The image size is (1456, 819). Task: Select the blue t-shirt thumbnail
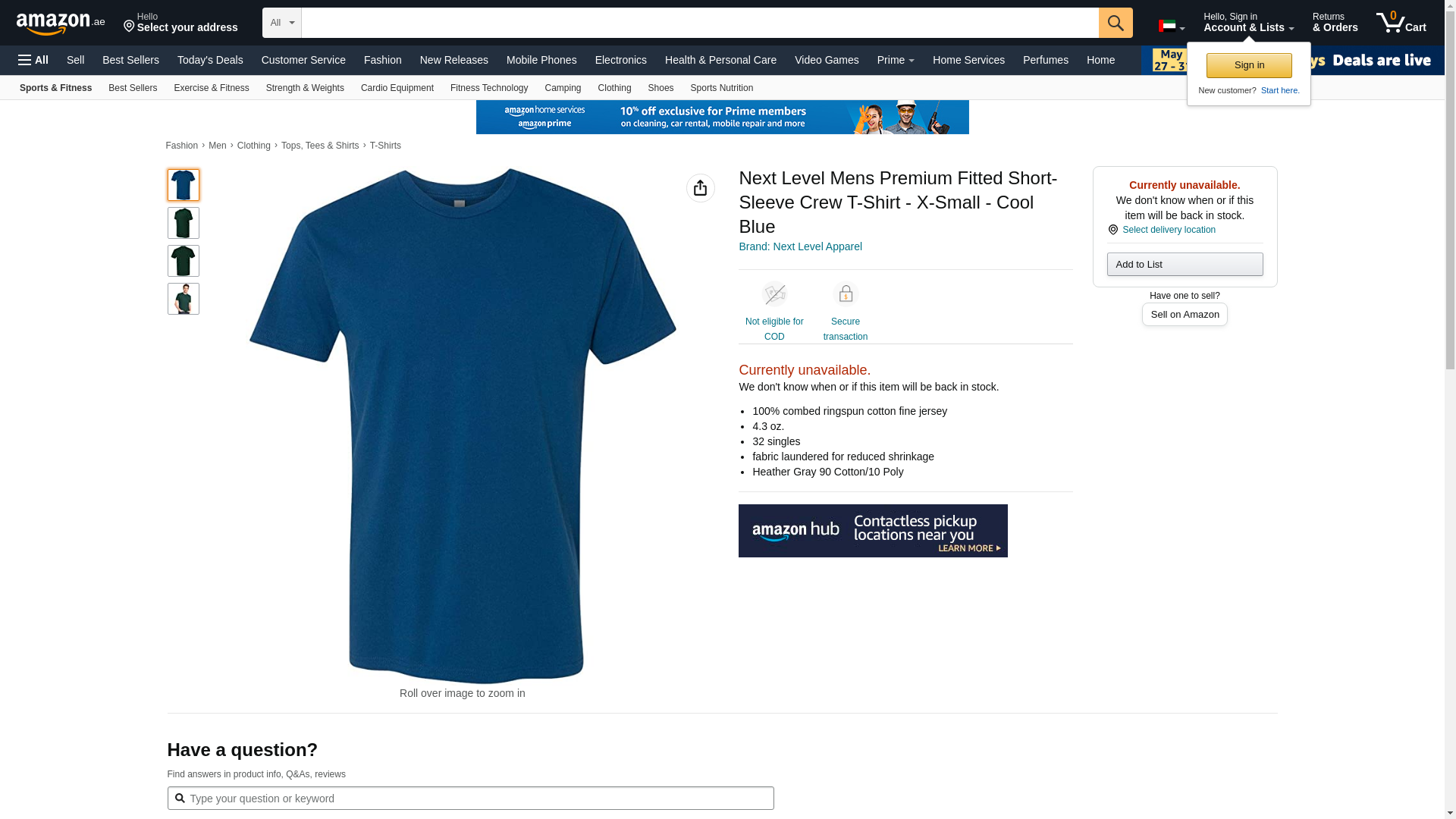[184, 185]
